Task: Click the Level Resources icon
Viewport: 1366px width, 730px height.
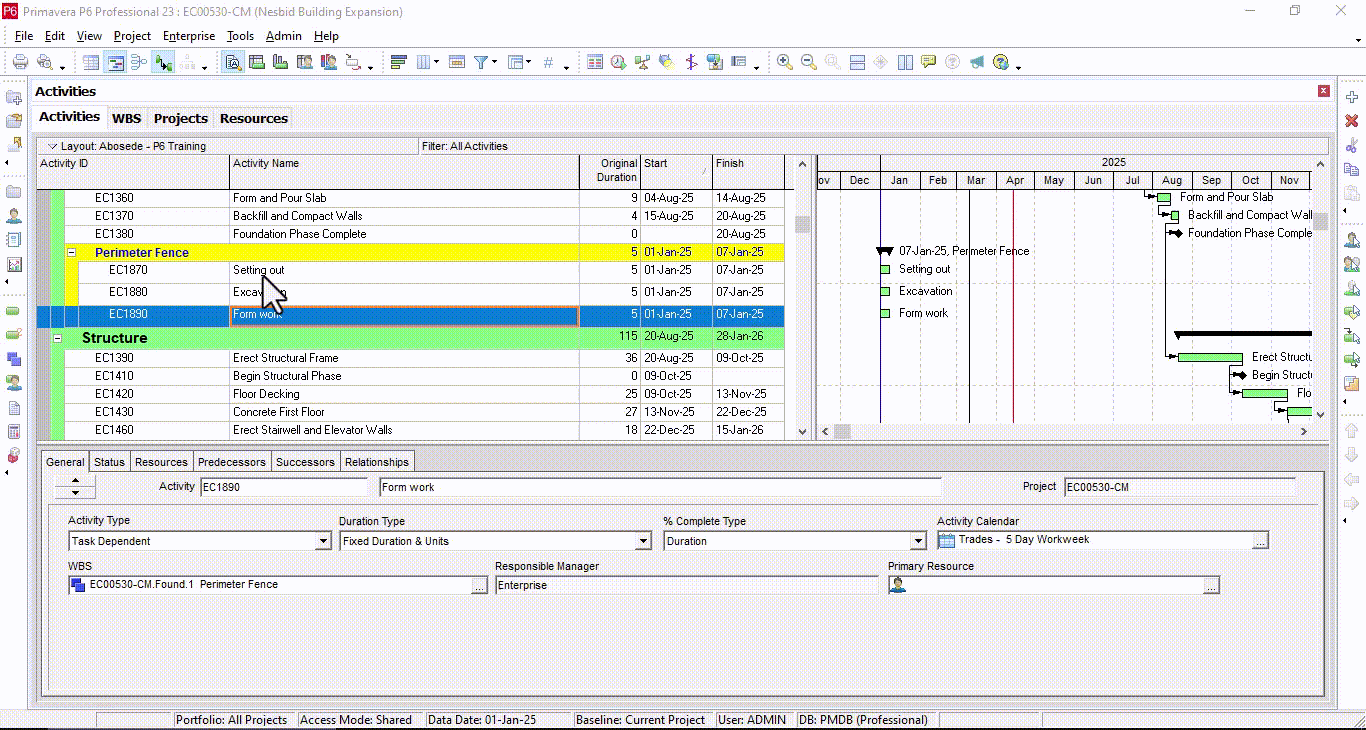Action: pyautogui.click(x=643, y=62)
